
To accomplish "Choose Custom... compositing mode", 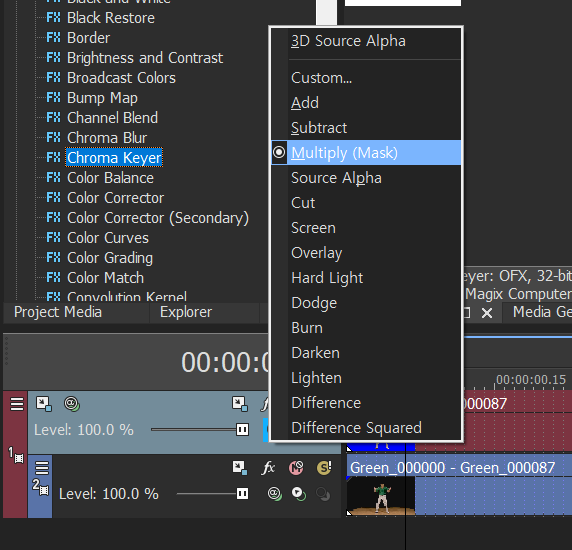I will click(x=366, y=78).
